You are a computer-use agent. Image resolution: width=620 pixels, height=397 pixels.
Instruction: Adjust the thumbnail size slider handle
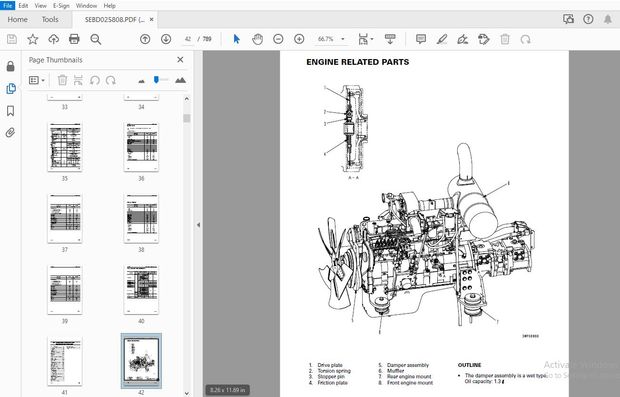[x=156, y=80]
